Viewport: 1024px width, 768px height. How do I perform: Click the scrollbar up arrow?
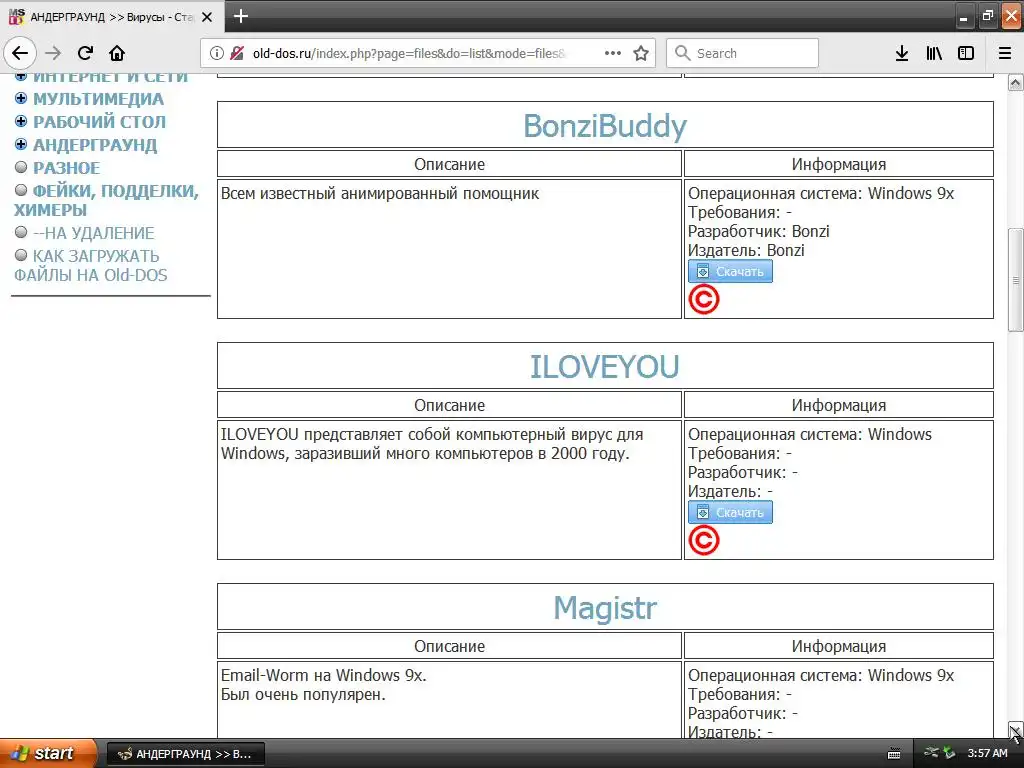pyautogui.click(x=1015, y=83)
